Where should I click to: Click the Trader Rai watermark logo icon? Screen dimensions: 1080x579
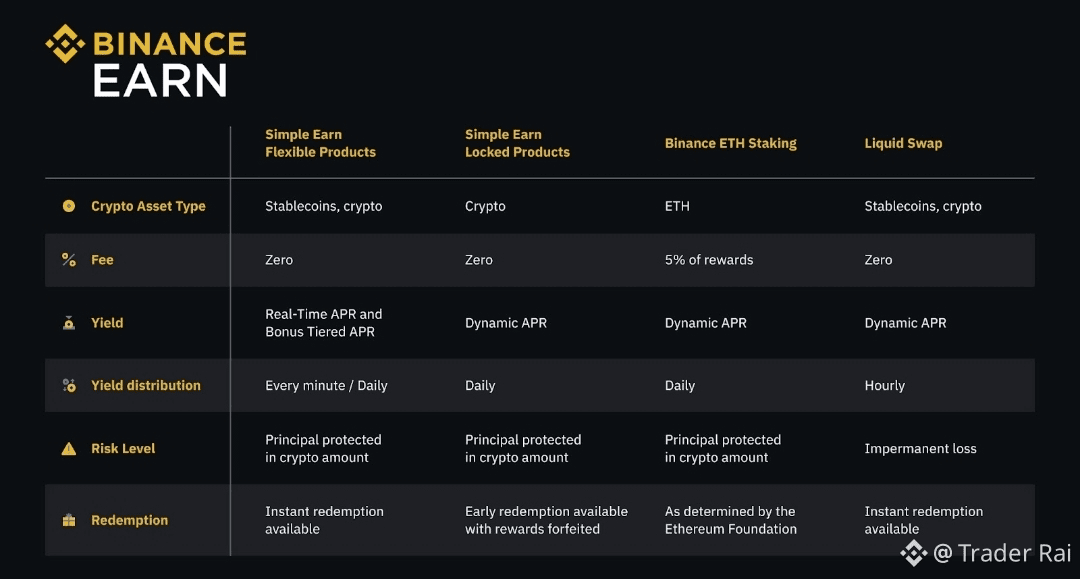(914, 552)
